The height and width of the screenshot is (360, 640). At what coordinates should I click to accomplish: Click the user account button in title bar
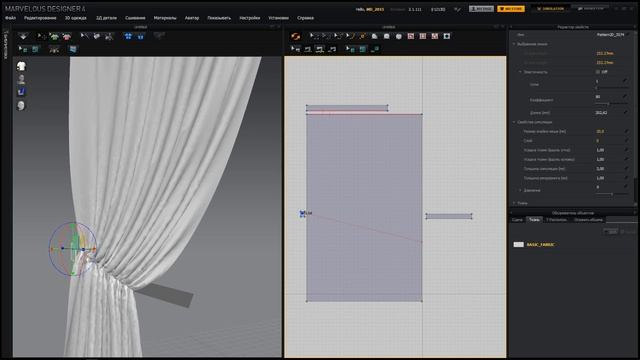[x=481, y=9]
